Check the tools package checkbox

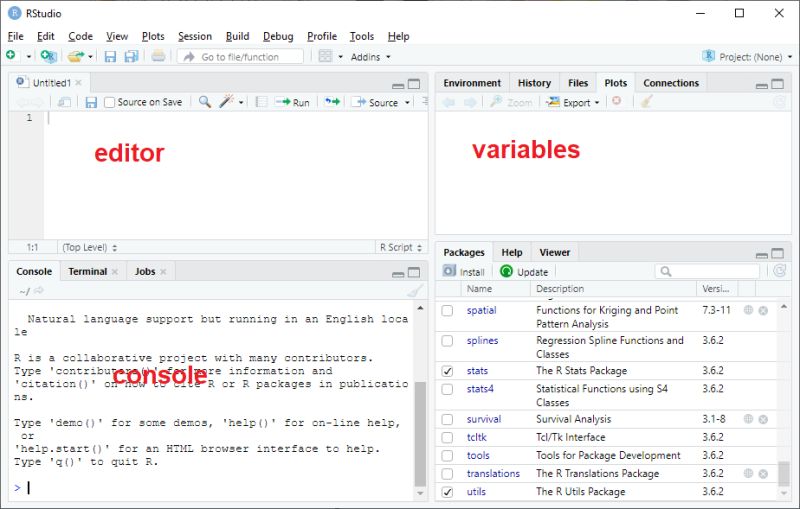pyautogui.click(x=447, y=455)
